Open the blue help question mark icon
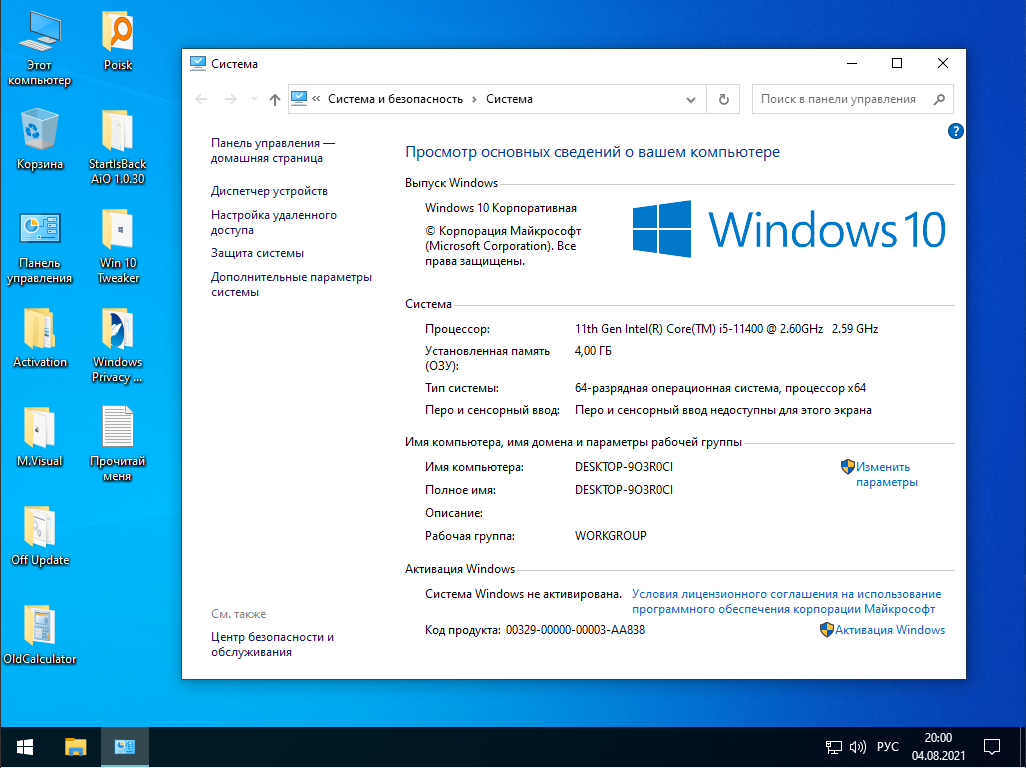This screenshot has width=1026, height=768. click(954, 131)
